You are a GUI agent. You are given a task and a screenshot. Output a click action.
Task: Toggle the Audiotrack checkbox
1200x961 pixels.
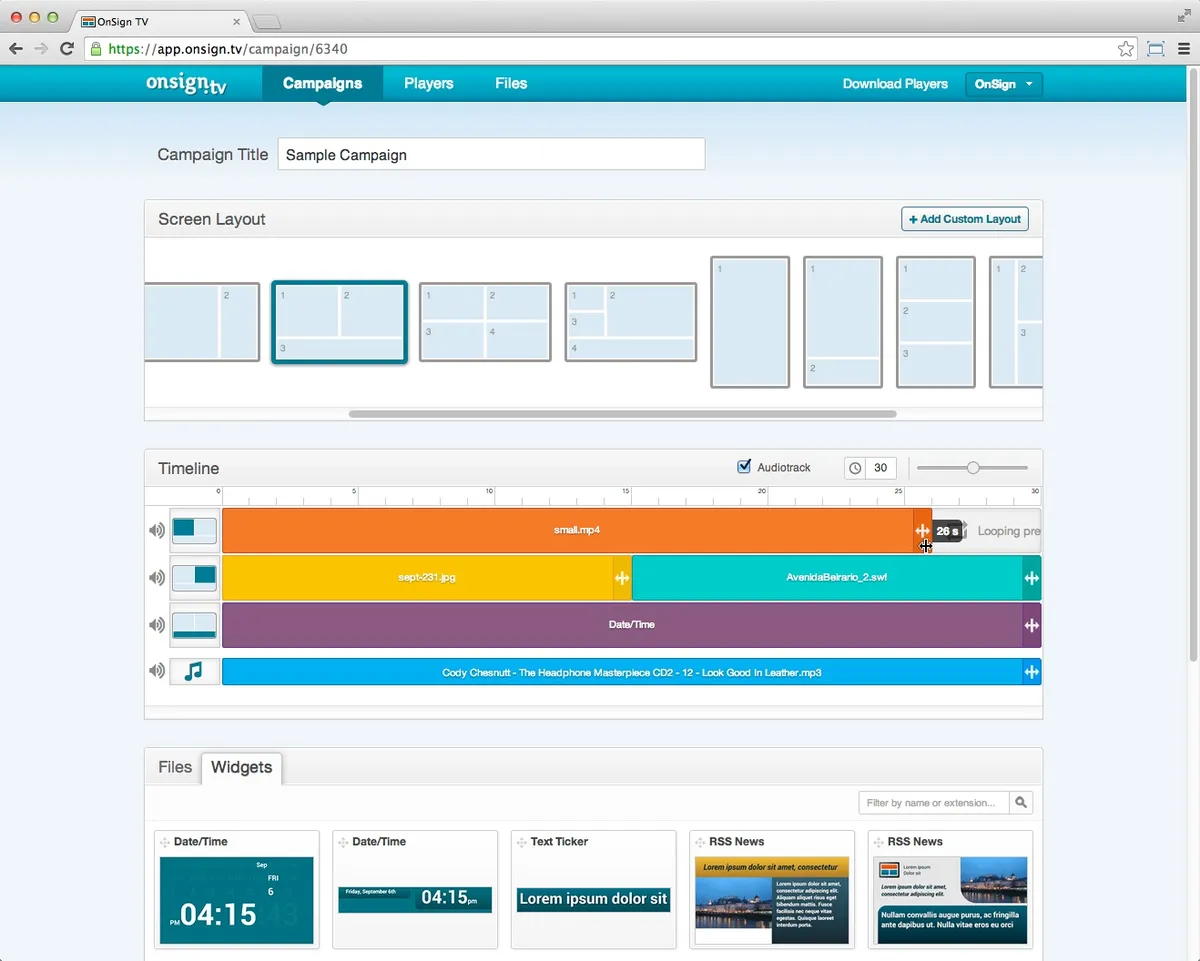(744, 467)
